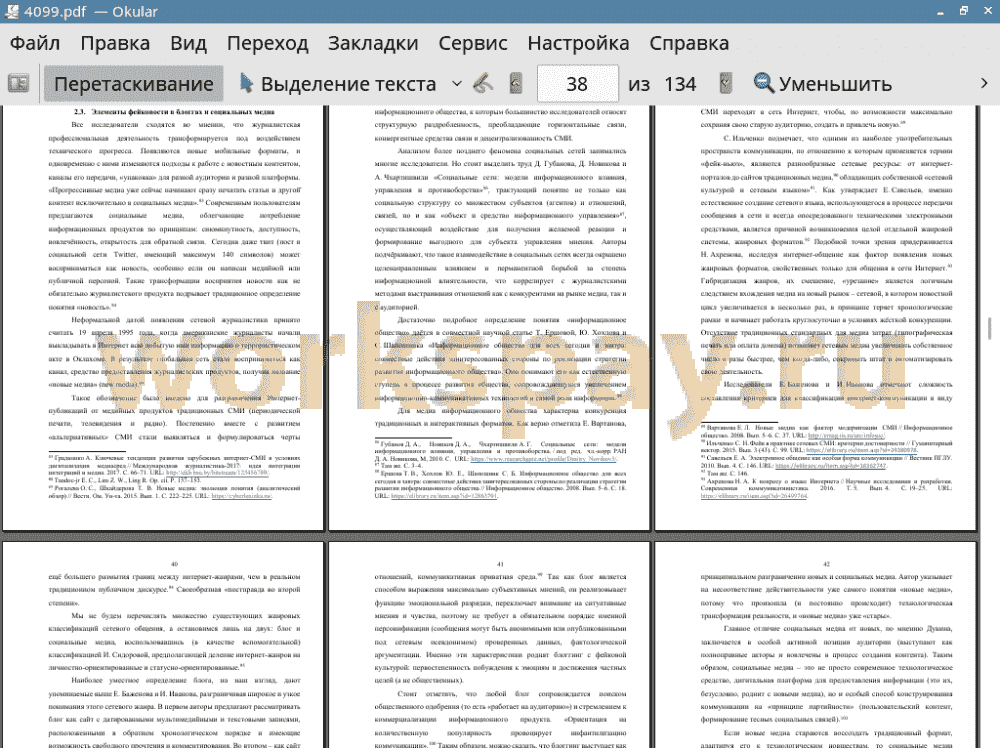Click the vertical scrollbar handle of the document
The height and width of the screenshot is (748, 1000).
click(989, 328)
